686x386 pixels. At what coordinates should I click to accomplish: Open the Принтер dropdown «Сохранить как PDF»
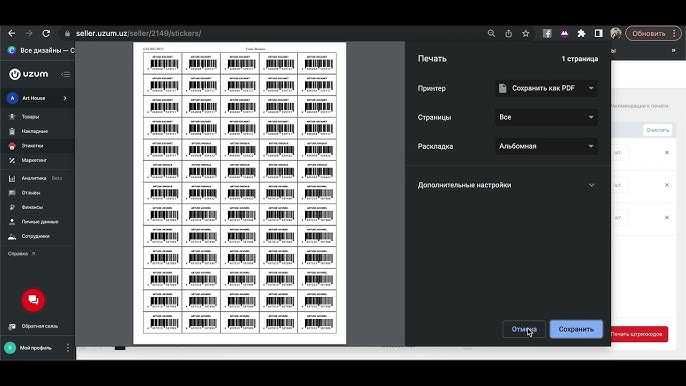(546, 88)
